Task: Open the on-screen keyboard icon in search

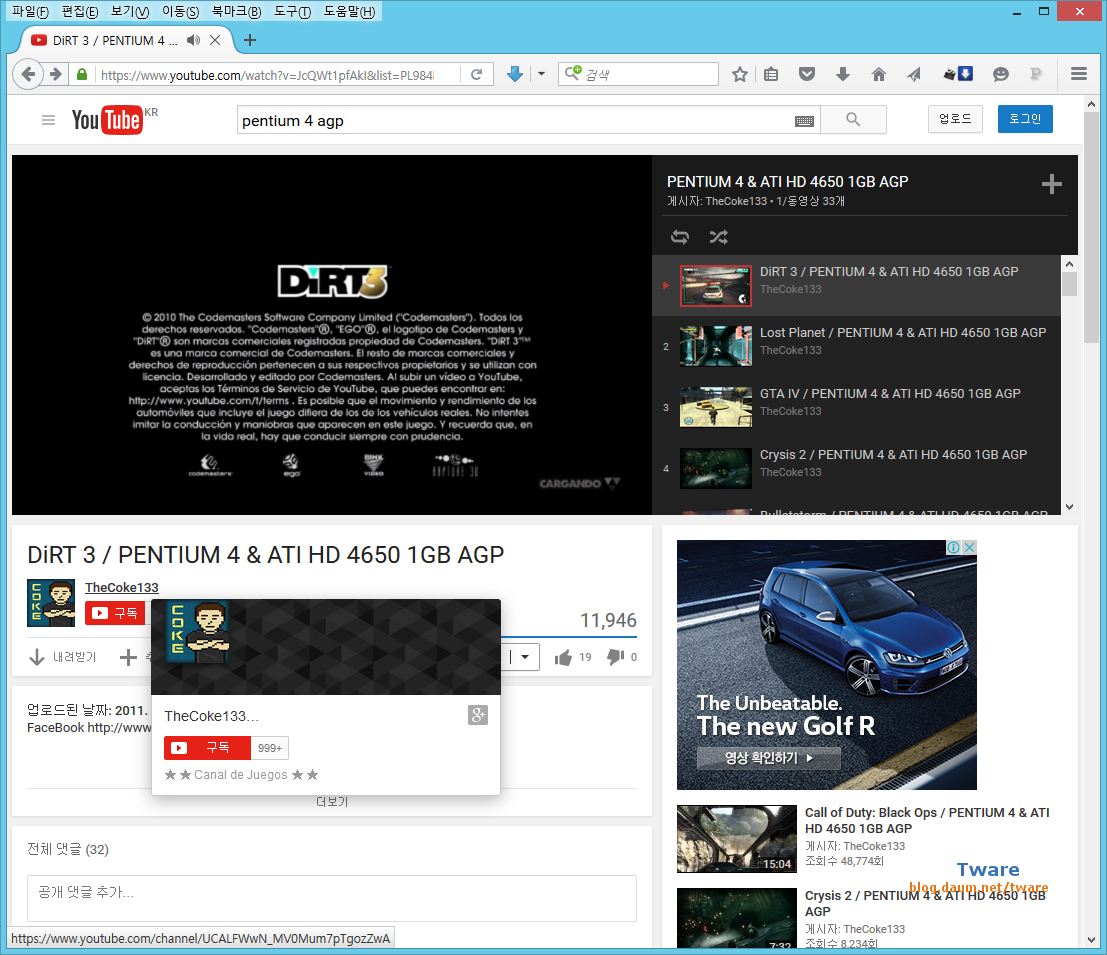Action: click(x=804, y=121)
